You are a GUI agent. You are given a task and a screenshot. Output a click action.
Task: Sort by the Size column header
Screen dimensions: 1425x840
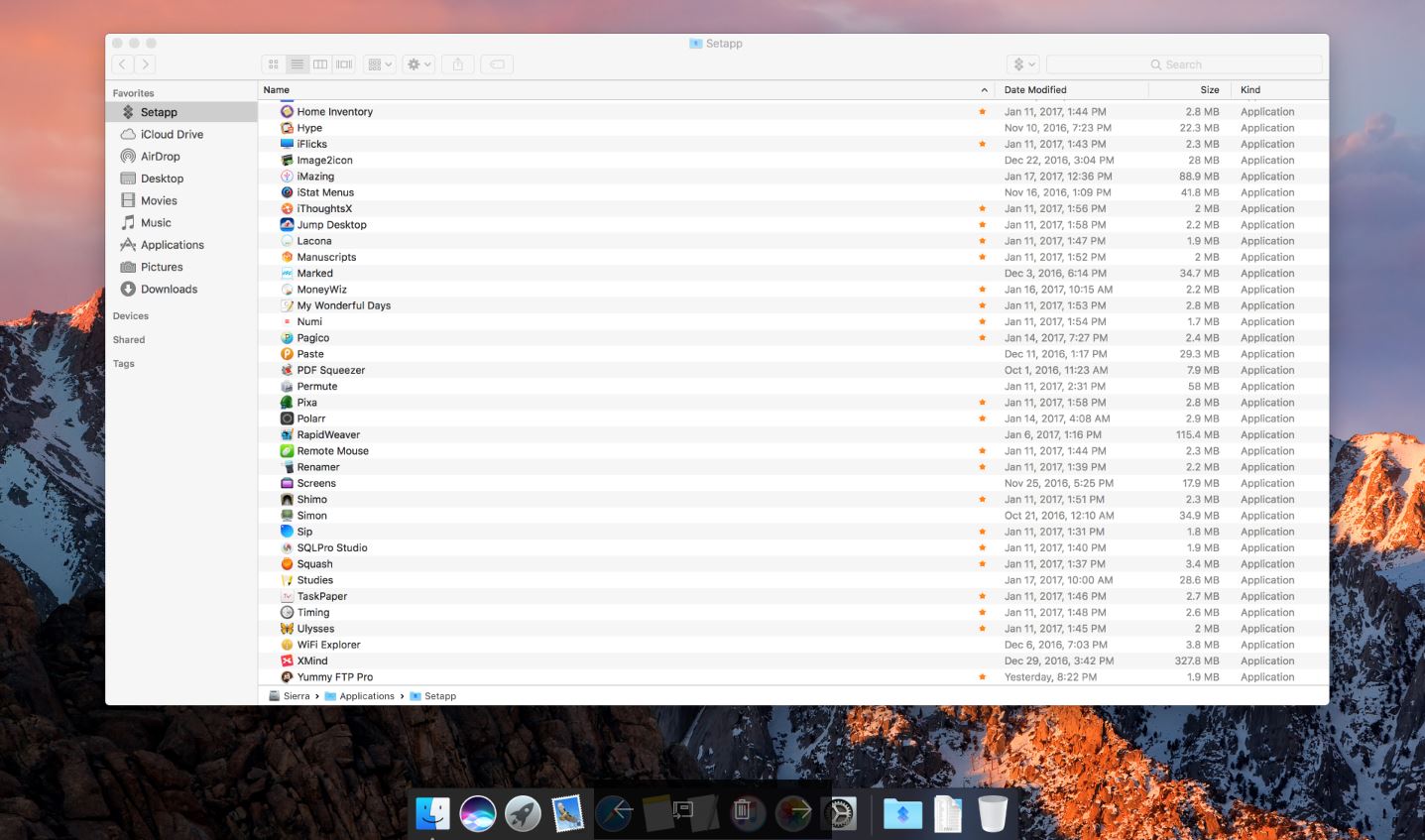tap(1210, 90)
